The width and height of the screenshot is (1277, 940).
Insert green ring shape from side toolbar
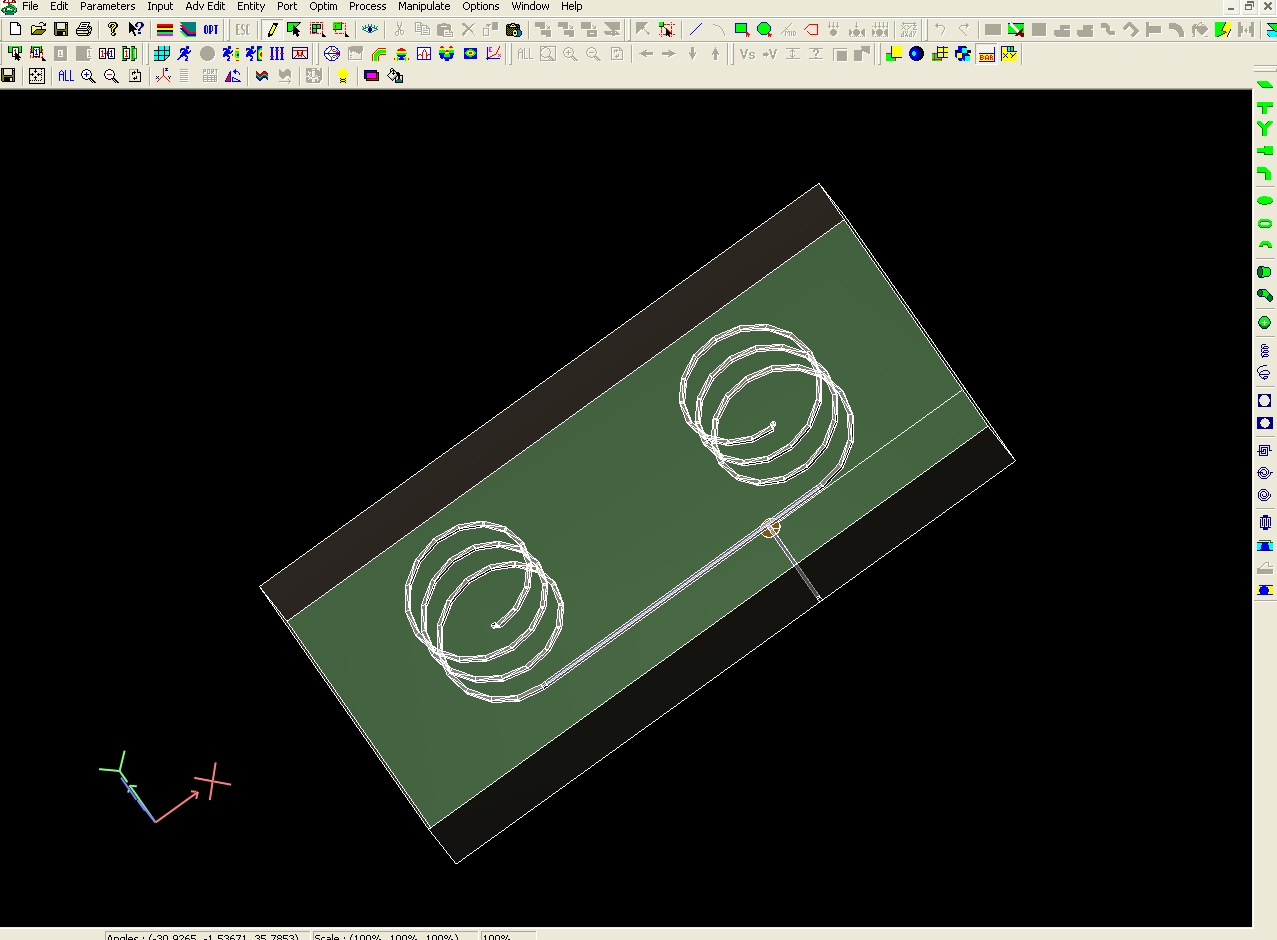pyautogui.click(x=1265, y=224)
